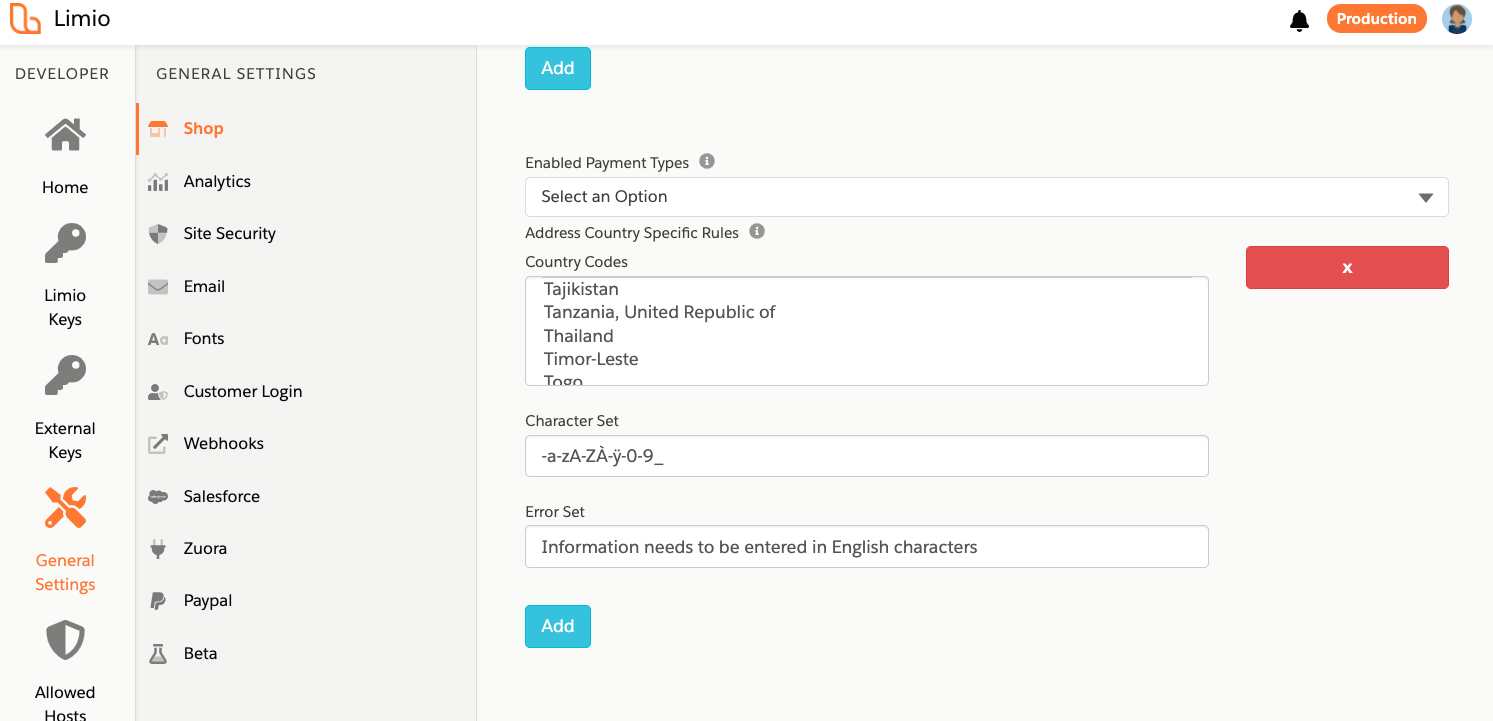Viewport: 1493px width, 721px height.
Task: Click info icon beside Enabled Payment Types
Action: coord(707,161)
